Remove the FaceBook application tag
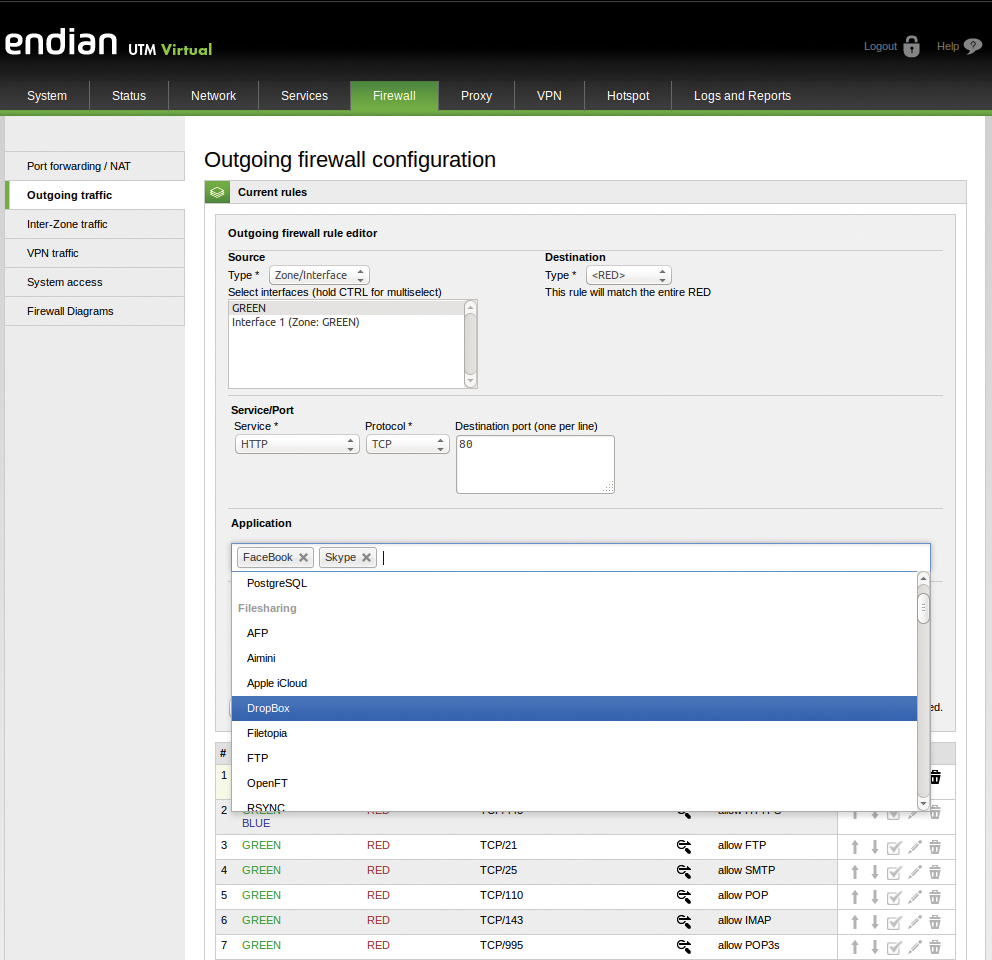 coord(303,558)
